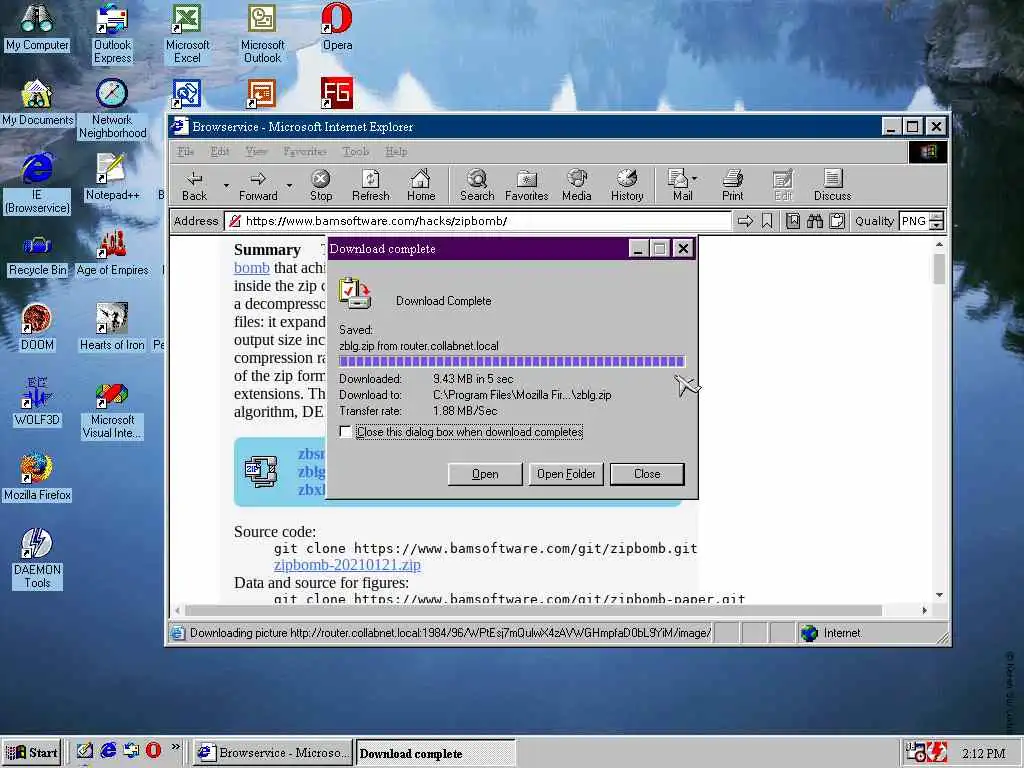
Task: Select the My Computer desktop icon
Action: 37,27
